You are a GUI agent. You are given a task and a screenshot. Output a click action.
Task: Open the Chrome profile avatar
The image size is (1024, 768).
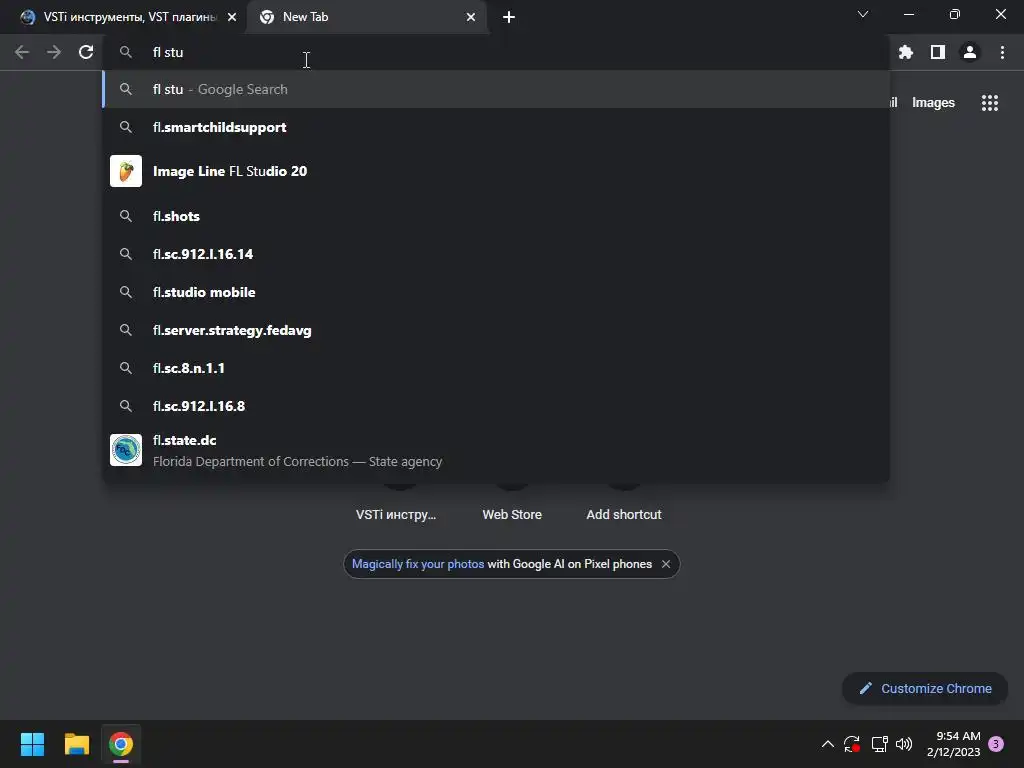[x=970, y=52]
